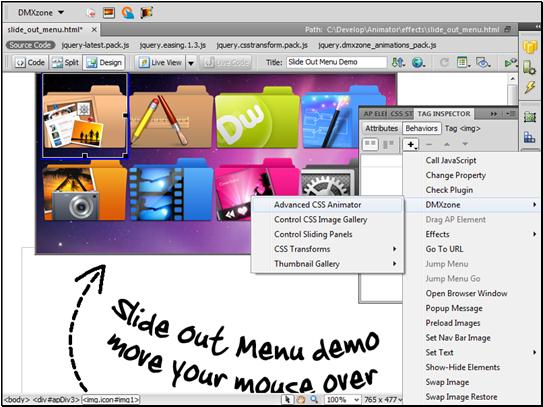
Task: Show set events view icon
Action: 370,144
